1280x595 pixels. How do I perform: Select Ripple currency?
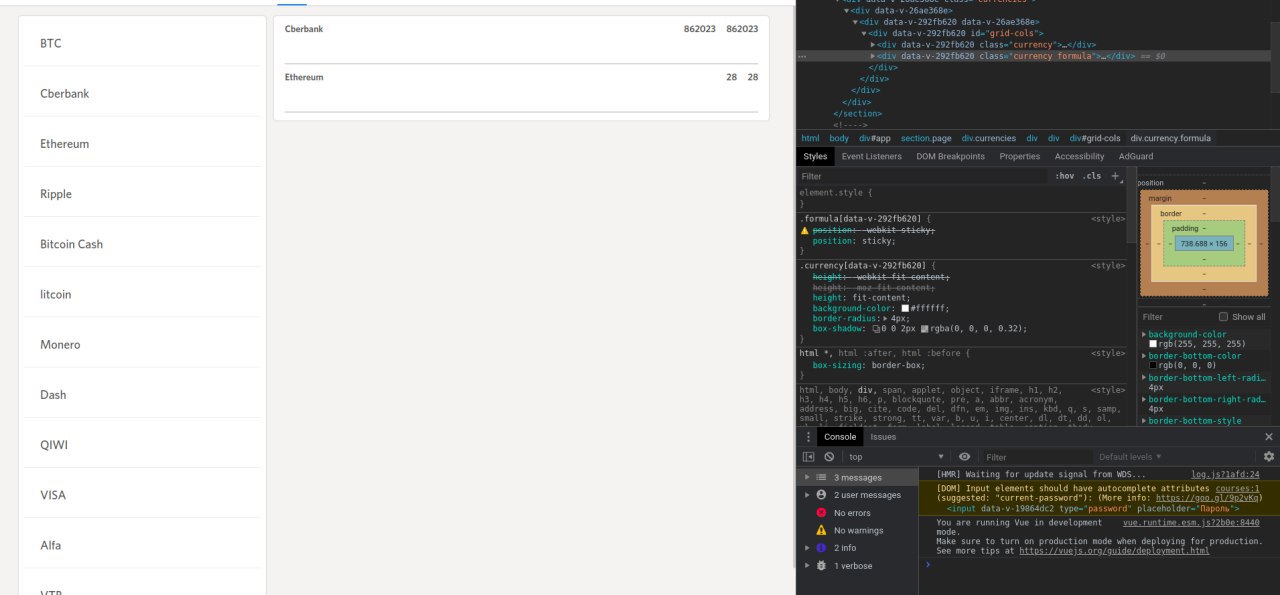coord(142,194)
